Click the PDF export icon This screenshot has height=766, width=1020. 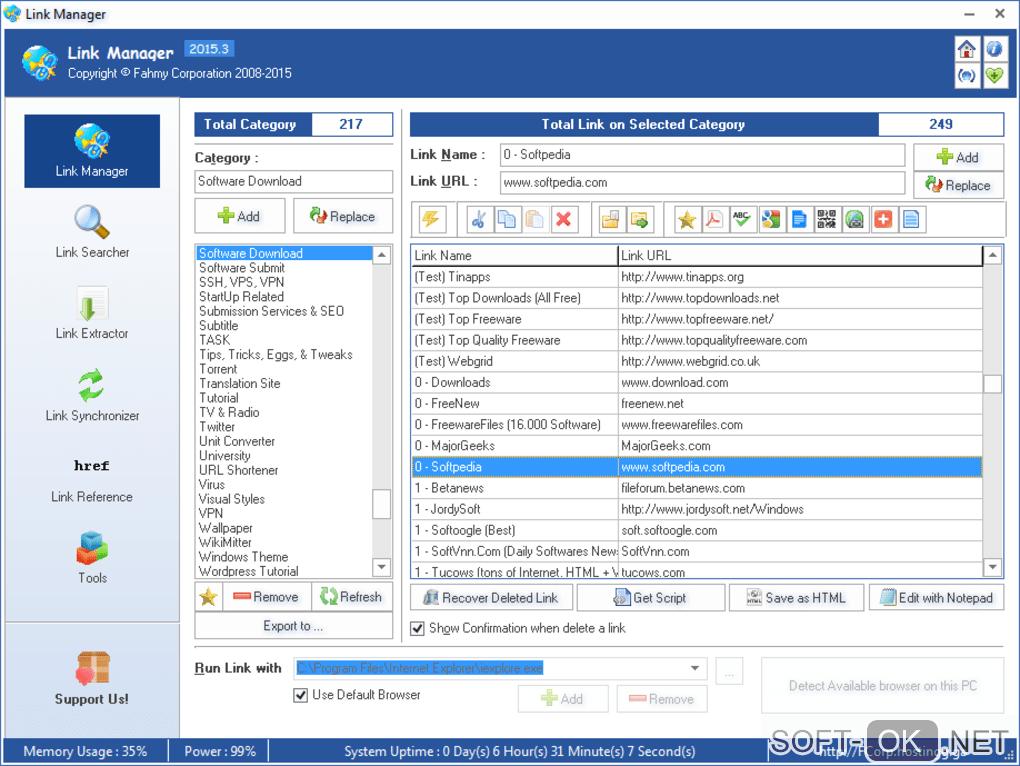714,219
